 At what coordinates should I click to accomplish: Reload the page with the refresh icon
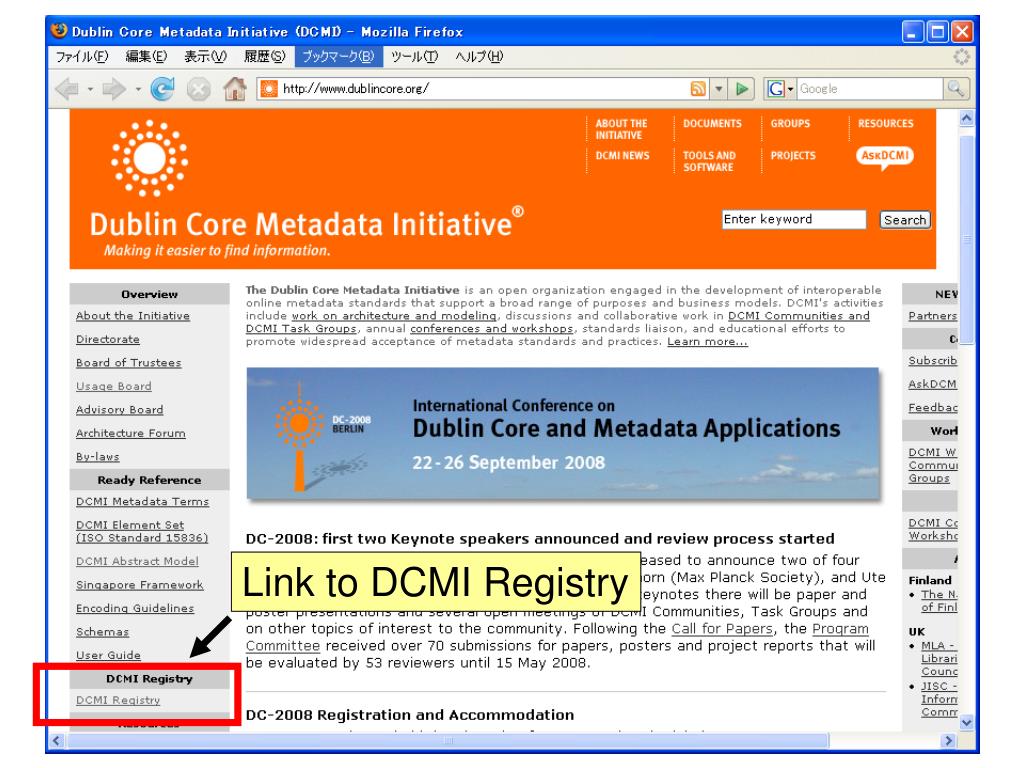coord(162,89)
